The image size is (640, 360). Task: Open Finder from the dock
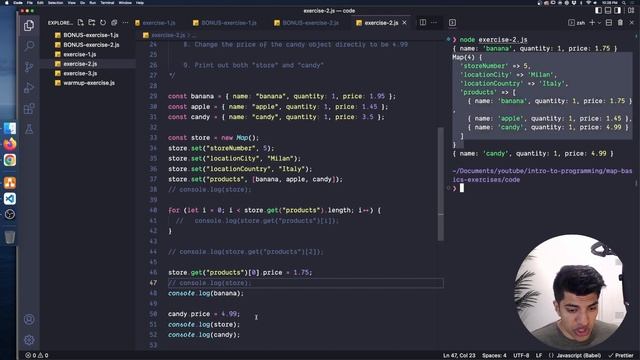(10, 128)
